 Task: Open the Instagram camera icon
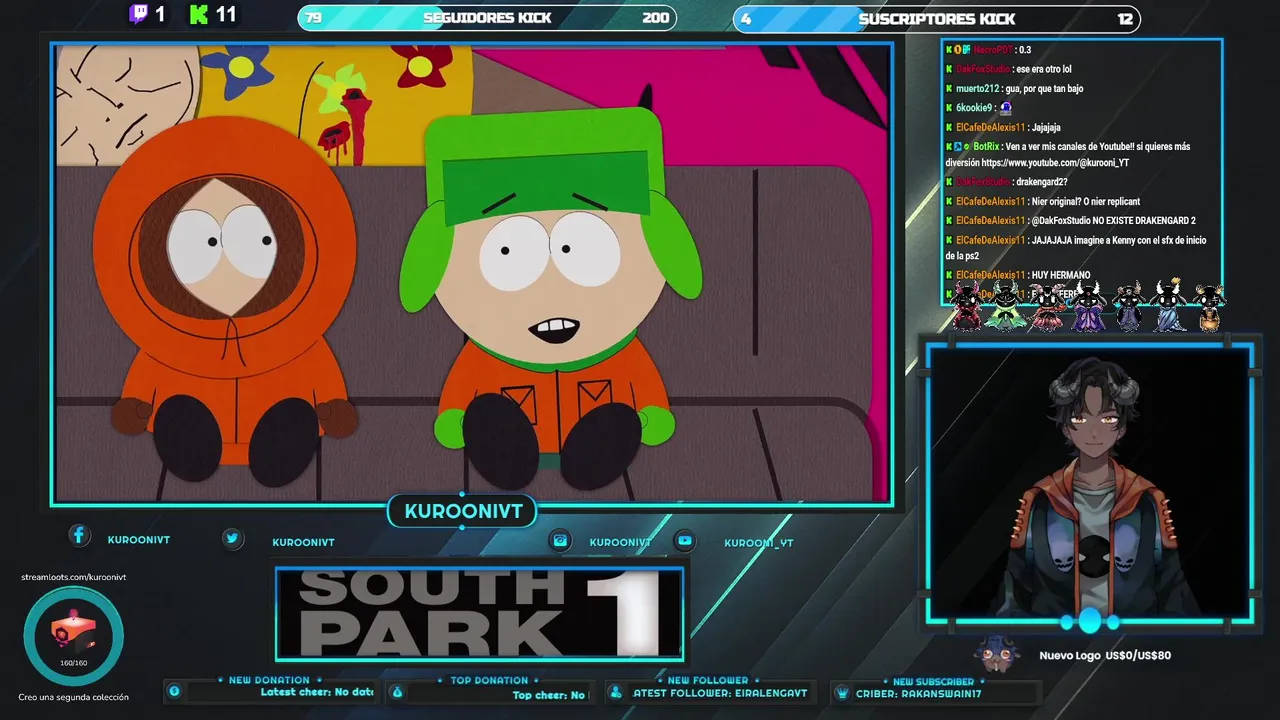click(561, 541)
